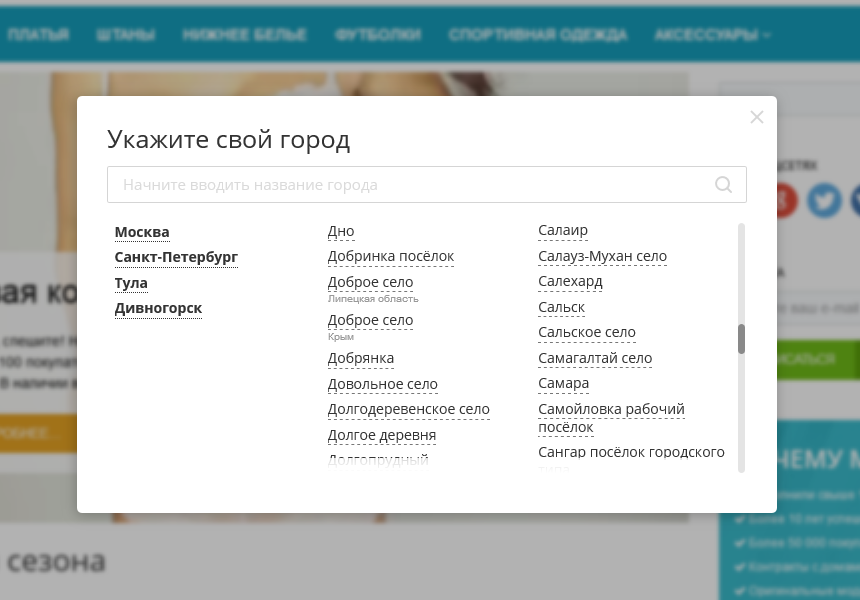Viewport: 860px width, 600px height.
Task: Select Доброе село in Крым
Action: tap(370, 320)
